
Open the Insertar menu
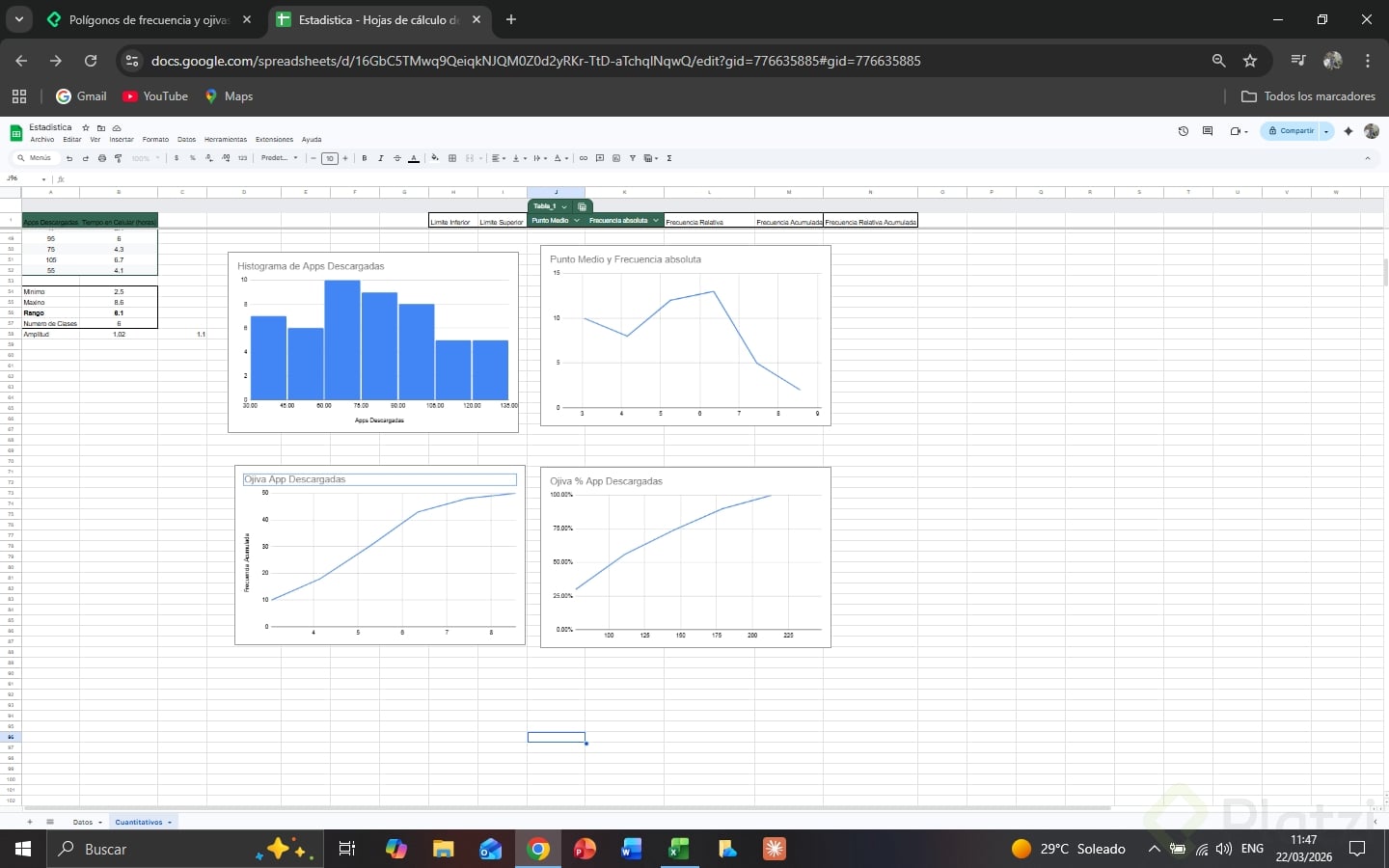click(x=122, y=140)
